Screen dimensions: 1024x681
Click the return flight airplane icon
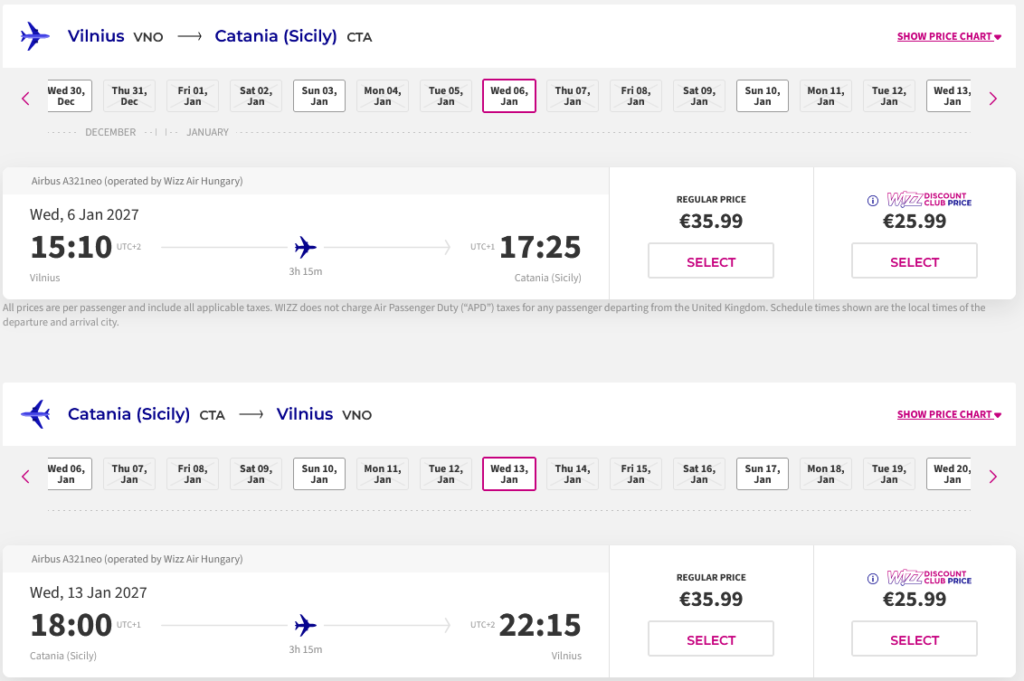(35, 414)
